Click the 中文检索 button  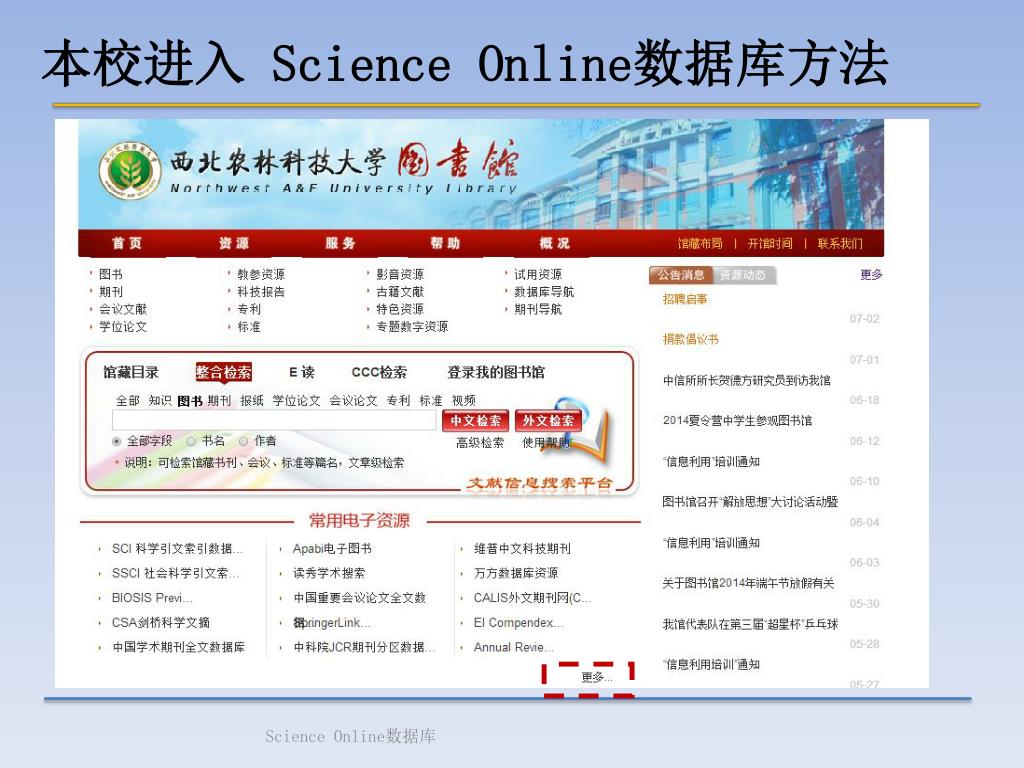pyautogui.click(x=475, y=421)
